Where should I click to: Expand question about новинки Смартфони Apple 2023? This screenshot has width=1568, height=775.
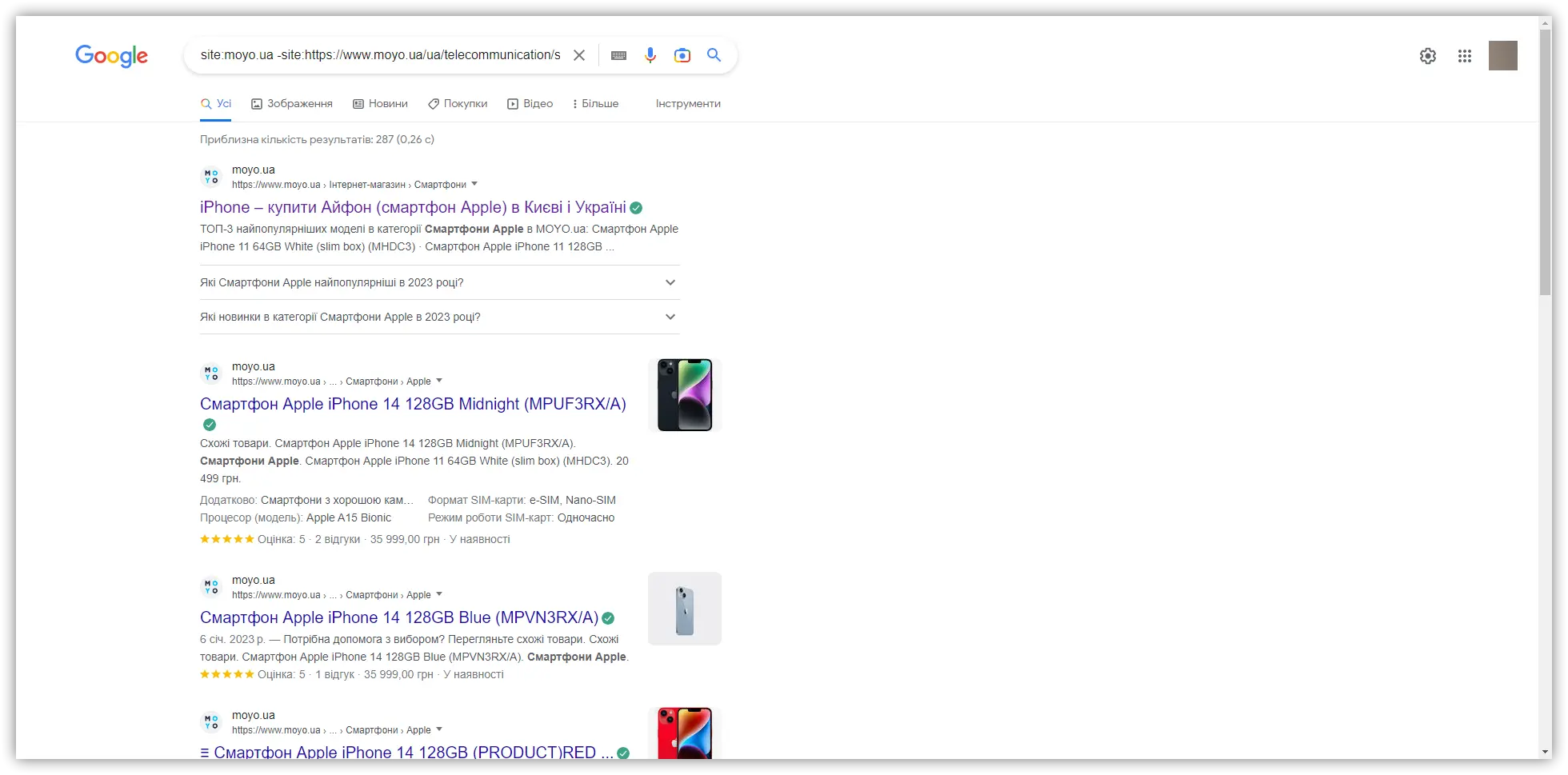[440, 317]
